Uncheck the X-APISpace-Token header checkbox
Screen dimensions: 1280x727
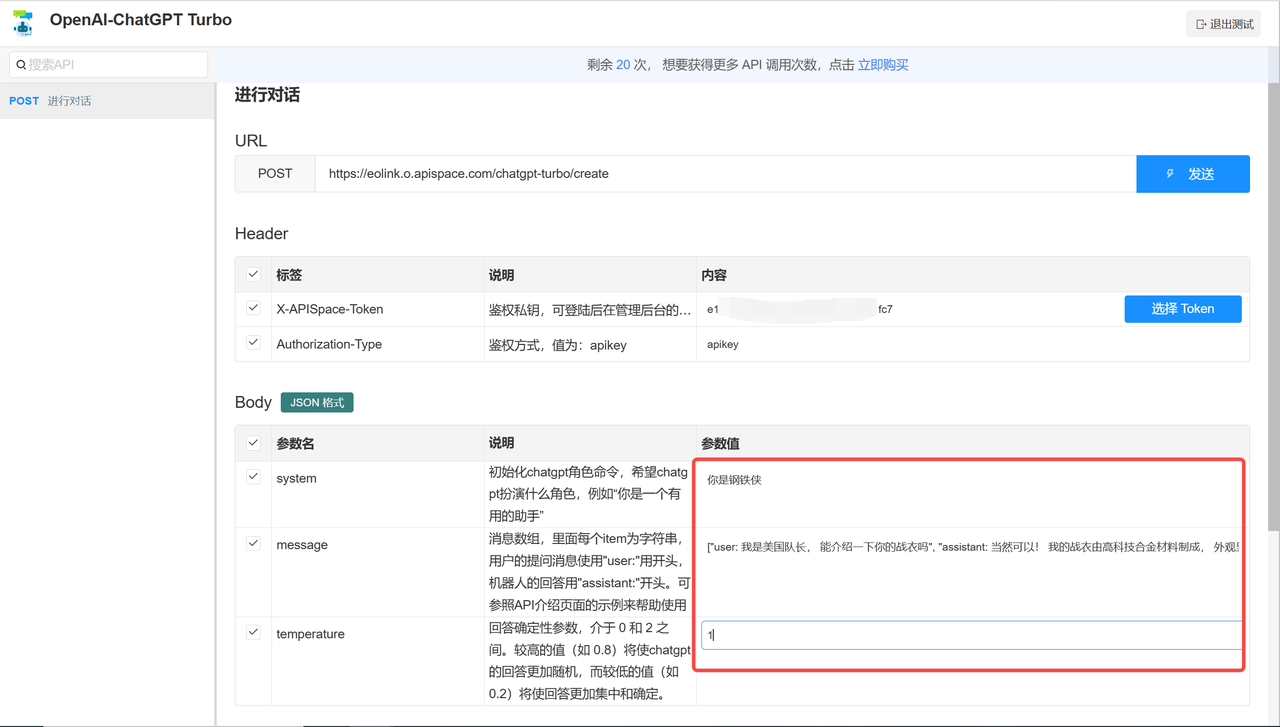tap(253, 308)
